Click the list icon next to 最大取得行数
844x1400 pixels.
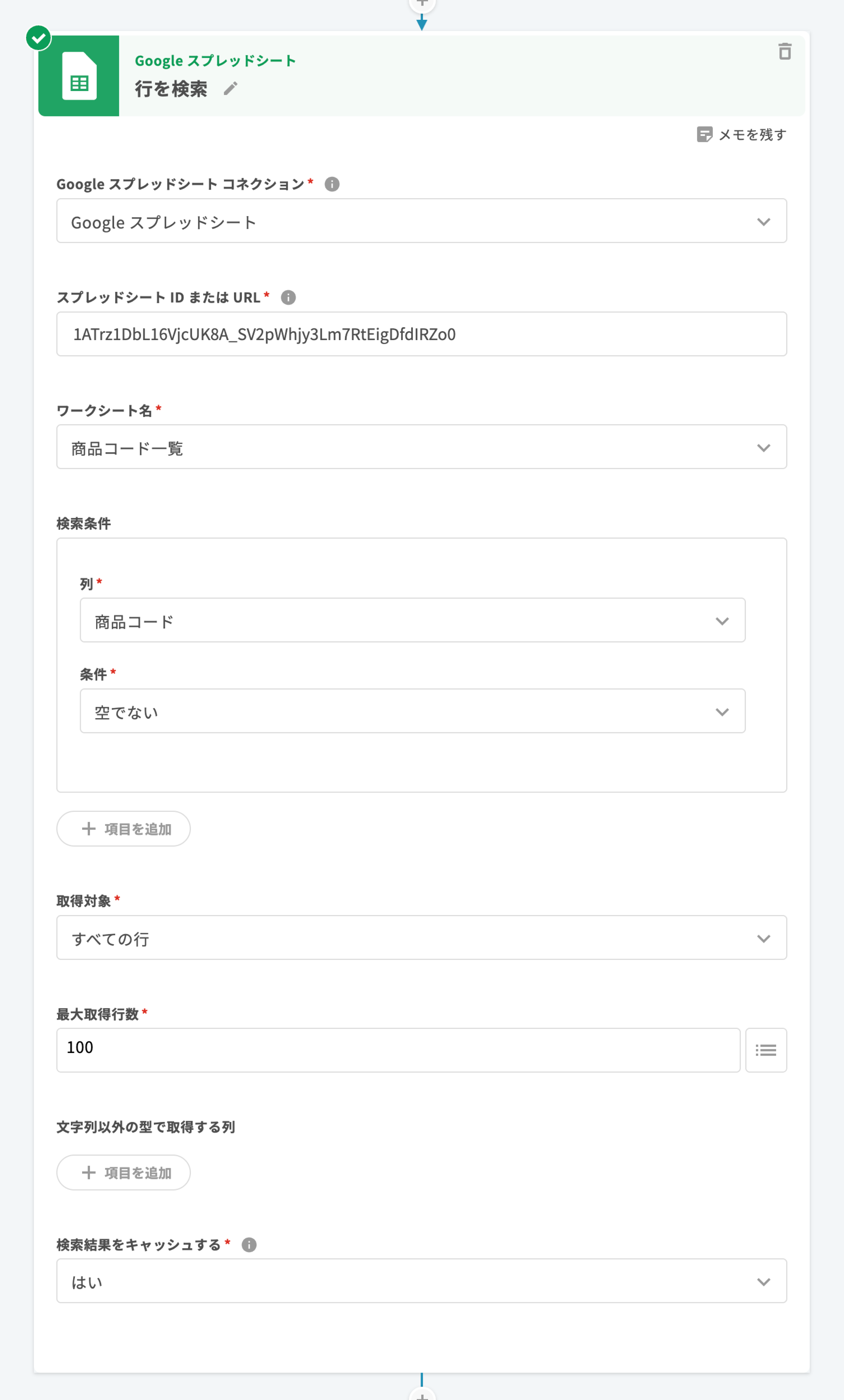pyautogui.click(x=766, y=1050)
